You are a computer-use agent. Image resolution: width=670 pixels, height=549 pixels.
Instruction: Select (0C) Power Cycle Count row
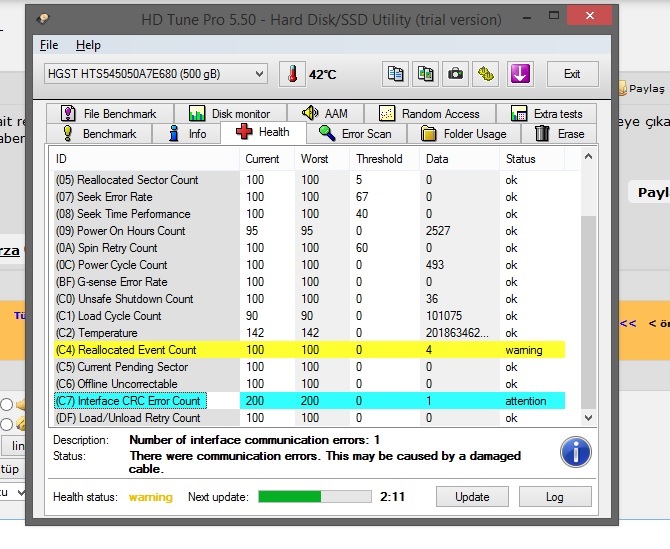(x=310, y=265)
